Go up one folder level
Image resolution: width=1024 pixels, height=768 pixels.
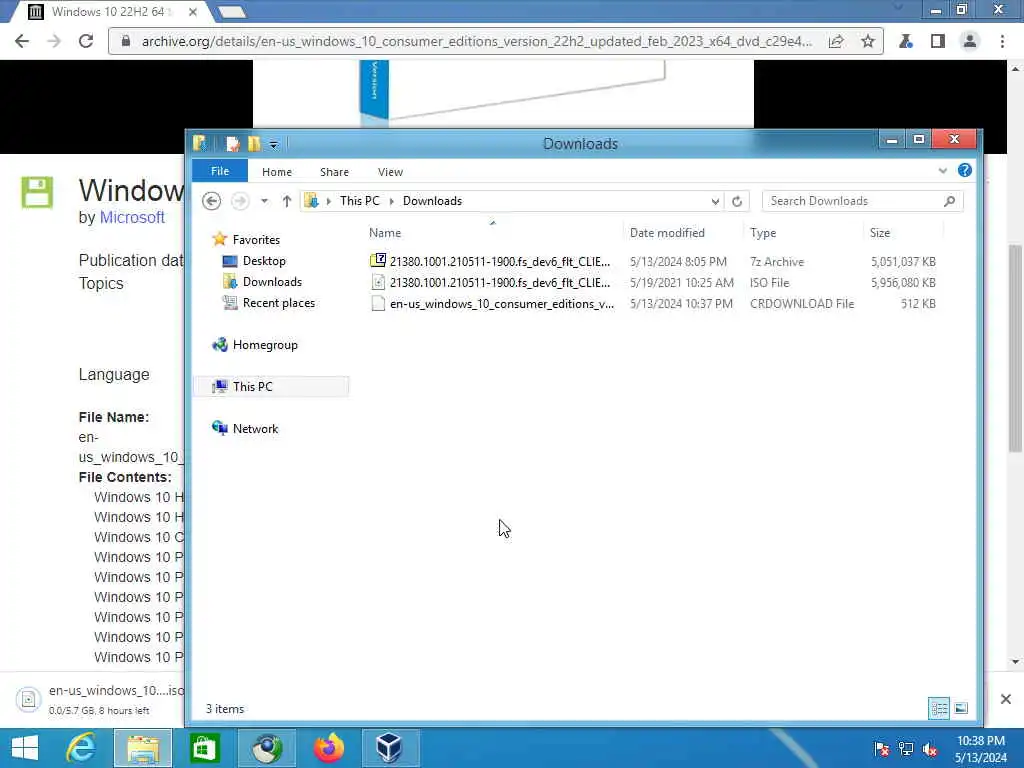coord(287,201)
